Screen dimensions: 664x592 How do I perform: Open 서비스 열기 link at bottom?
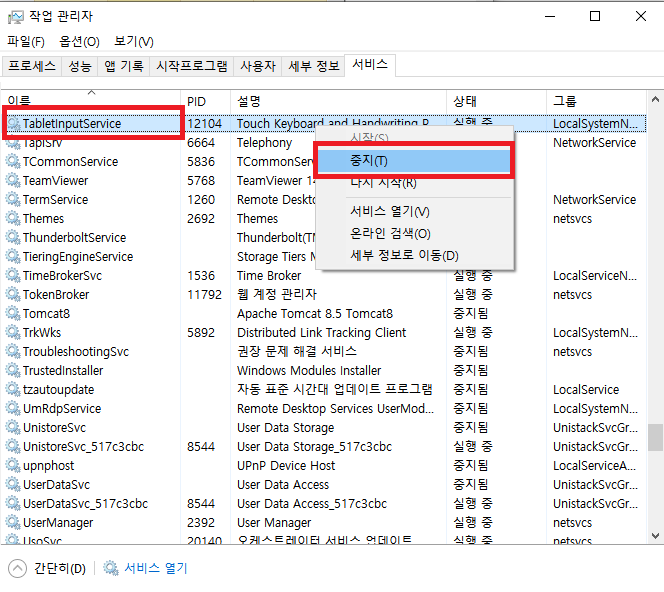155,568
